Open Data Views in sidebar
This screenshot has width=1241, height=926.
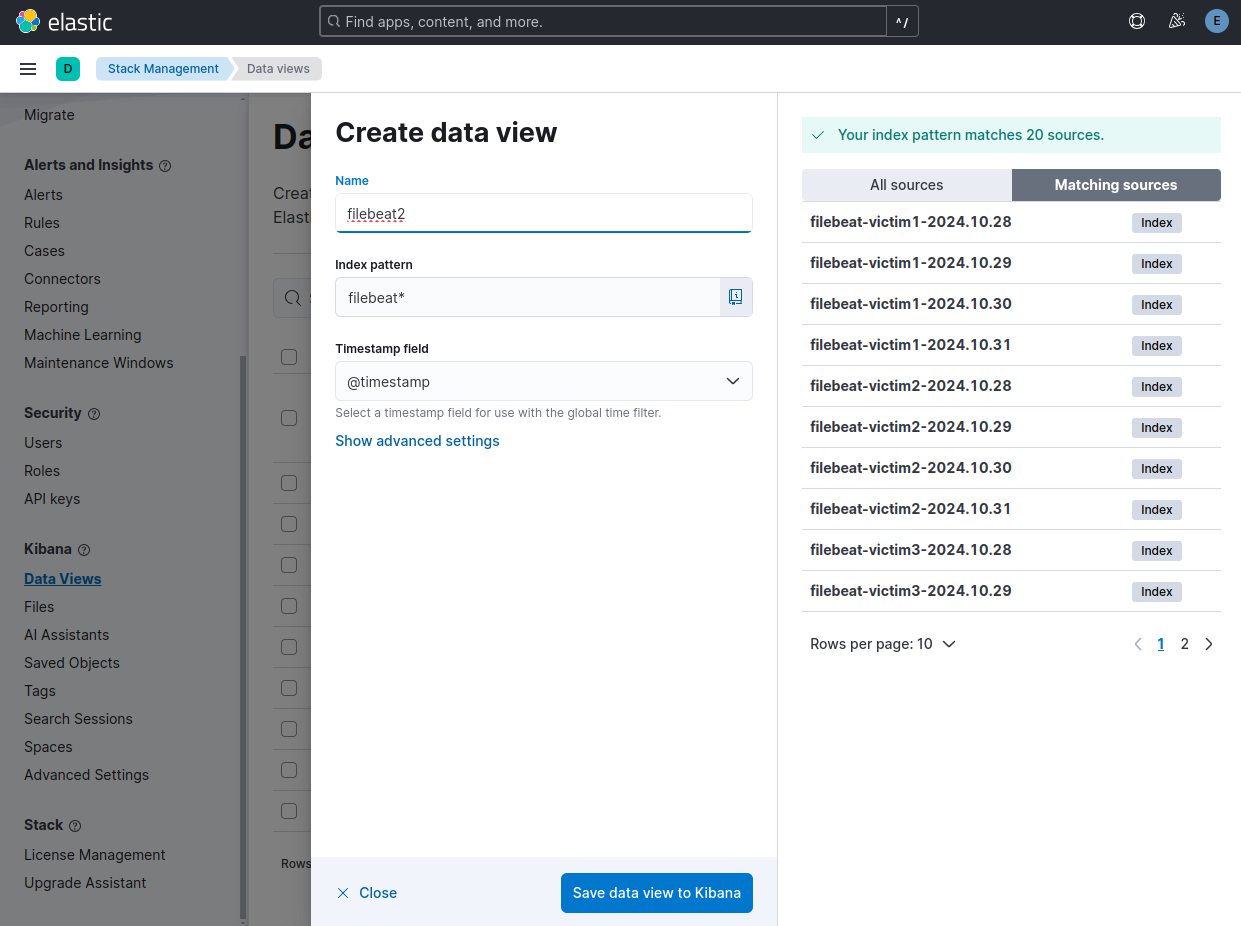[x=63, y=579]
